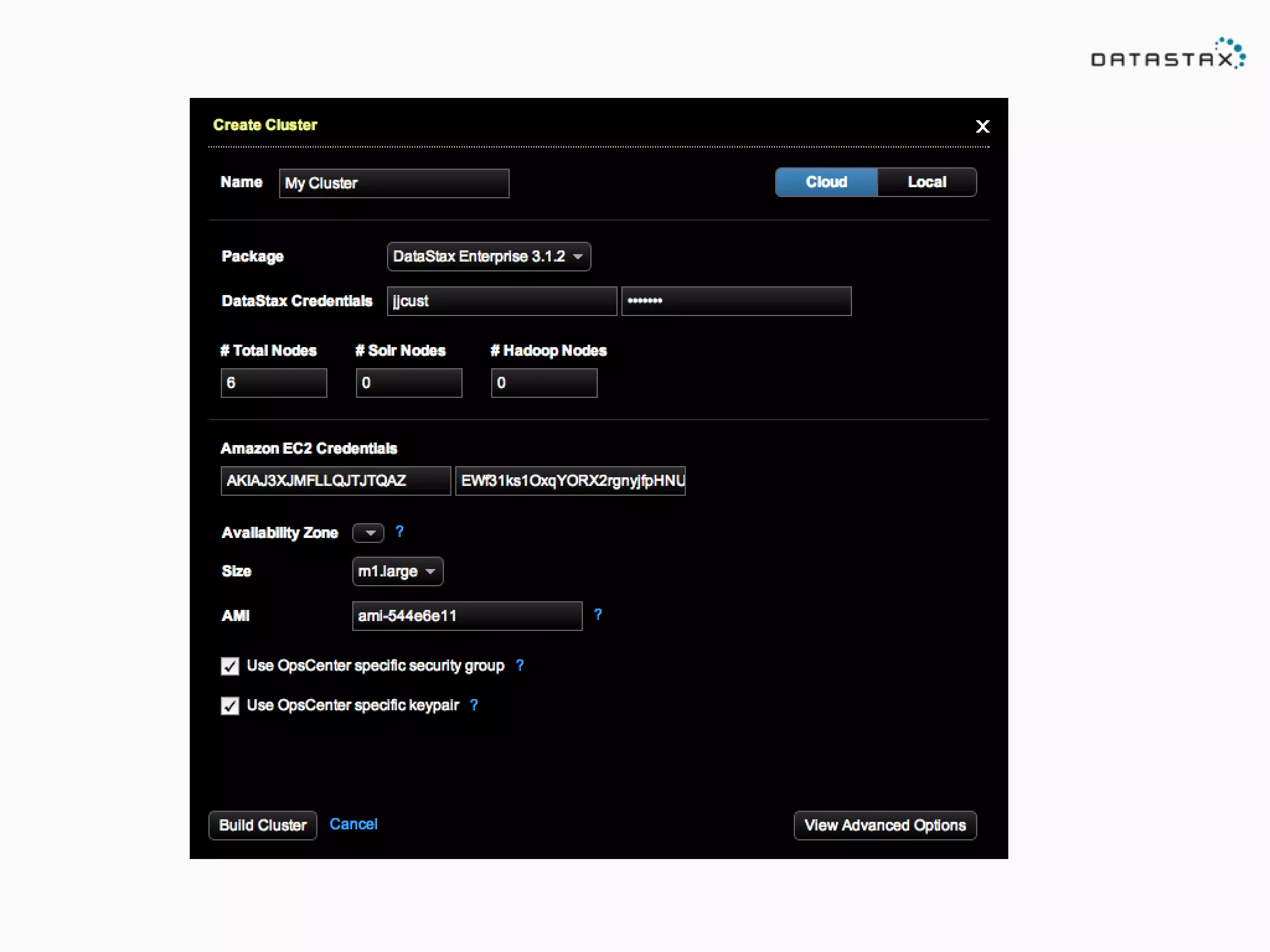The image size is (1270, 952).
Task: Switch to the Cloud tab
Action: pos(826,182)
